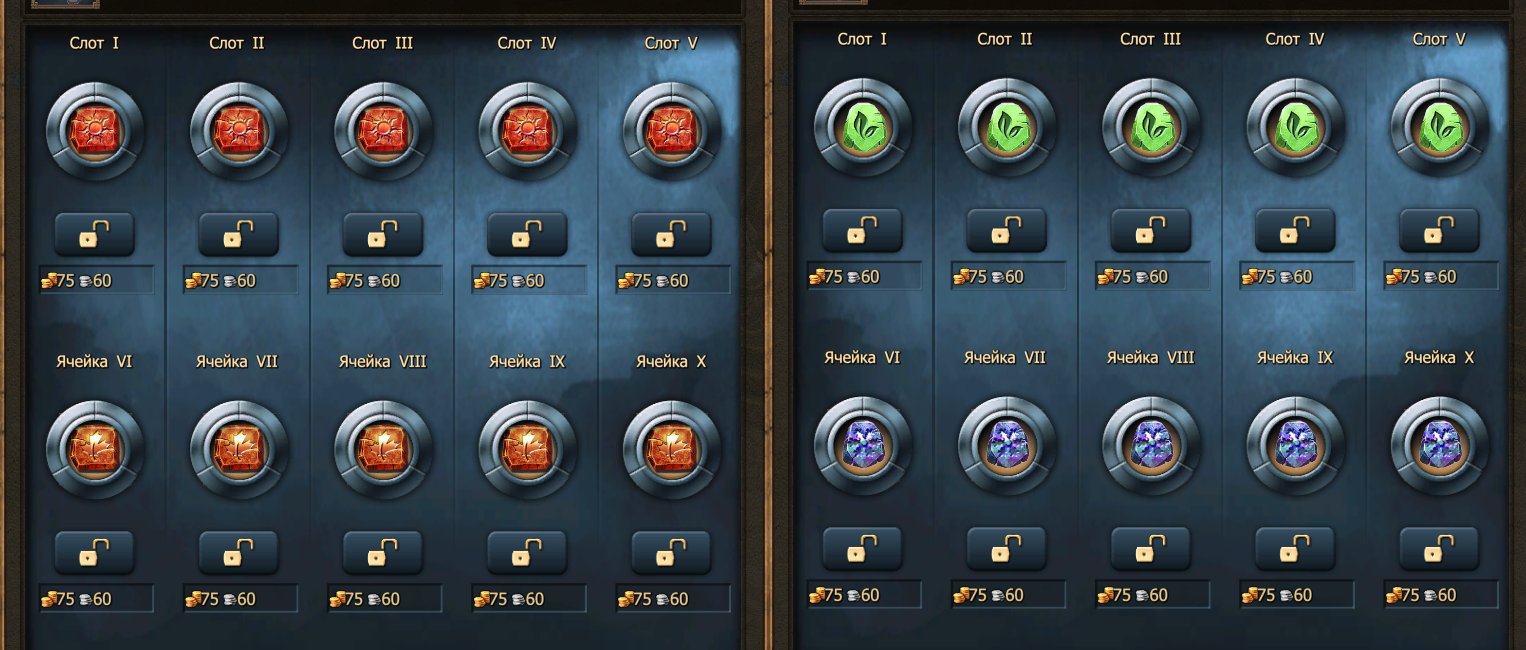Unlock the lock button under left panel Ячейка VI
The width and height of the screenshot is (1526, 650).
95,553
